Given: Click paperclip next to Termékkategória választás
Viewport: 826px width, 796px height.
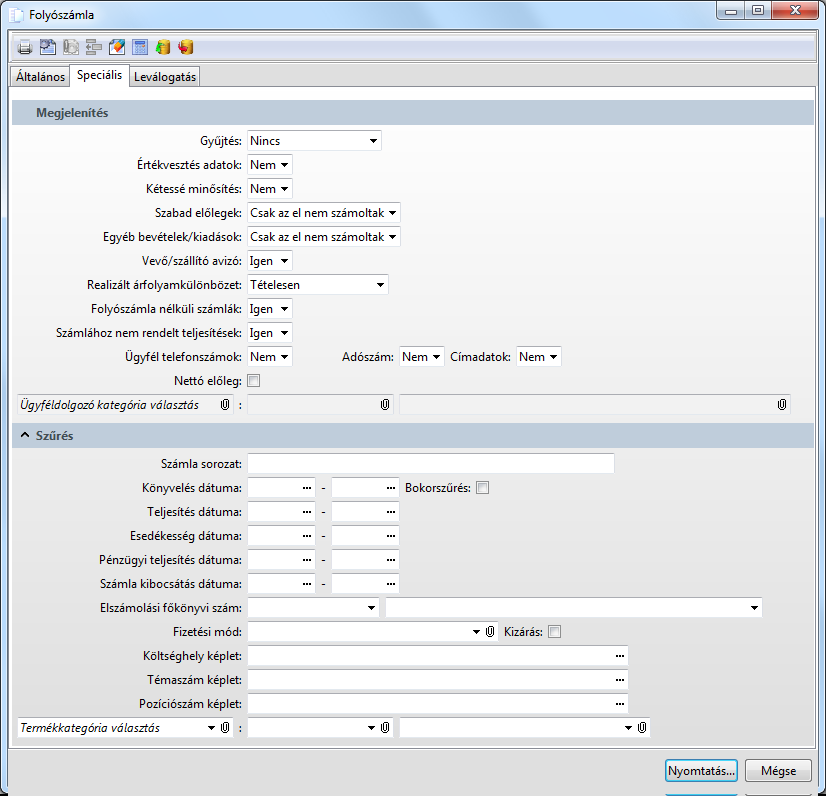Looking at the screenshot, I should 225,728.
